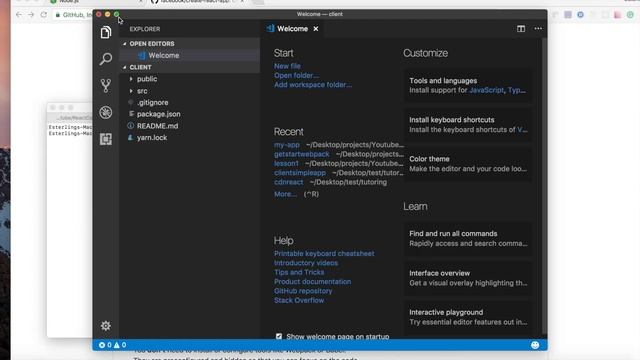Image resolution: width=640 pixels, height=360 pixels.
Task: Open Find and run all commands card
Action: [x=468, y=238]
